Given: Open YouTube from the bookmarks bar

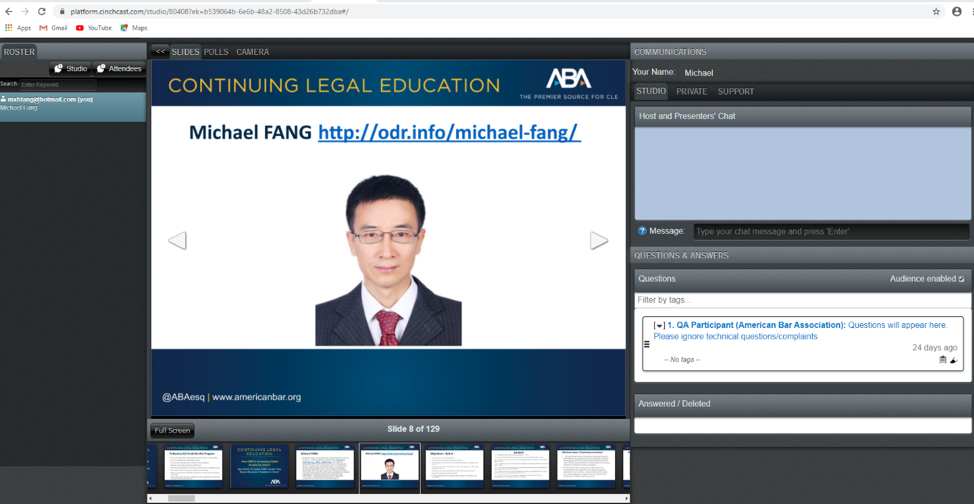Looking at the screenshot, I should [x=94, y=28].
